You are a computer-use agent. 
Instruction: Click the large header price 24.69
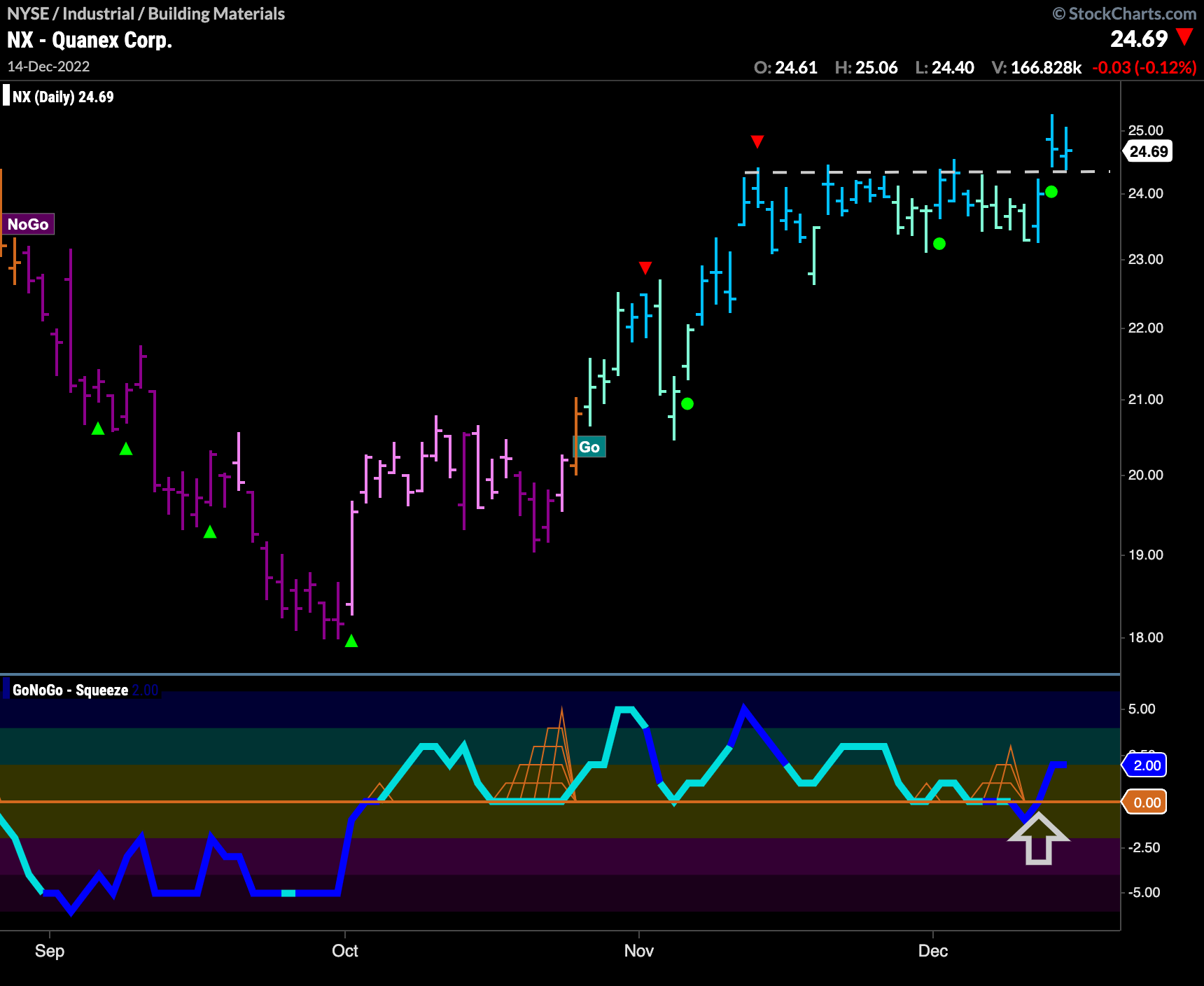pyautogui.click(x=1139, y=39)
